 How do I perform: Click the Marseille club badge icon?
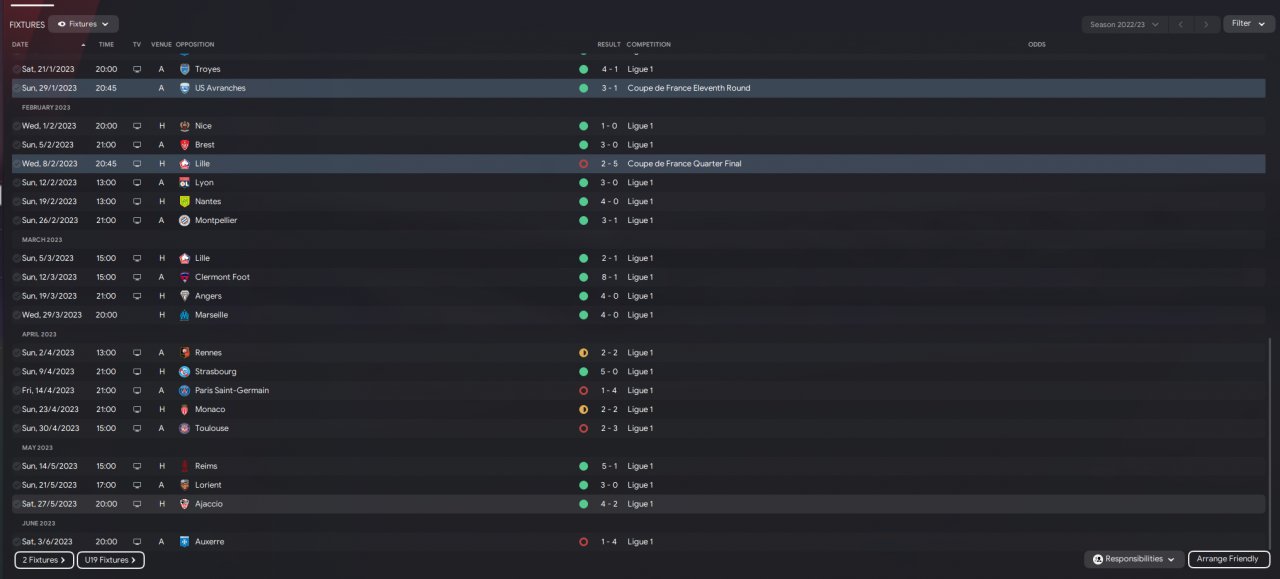tap(184, 315)
